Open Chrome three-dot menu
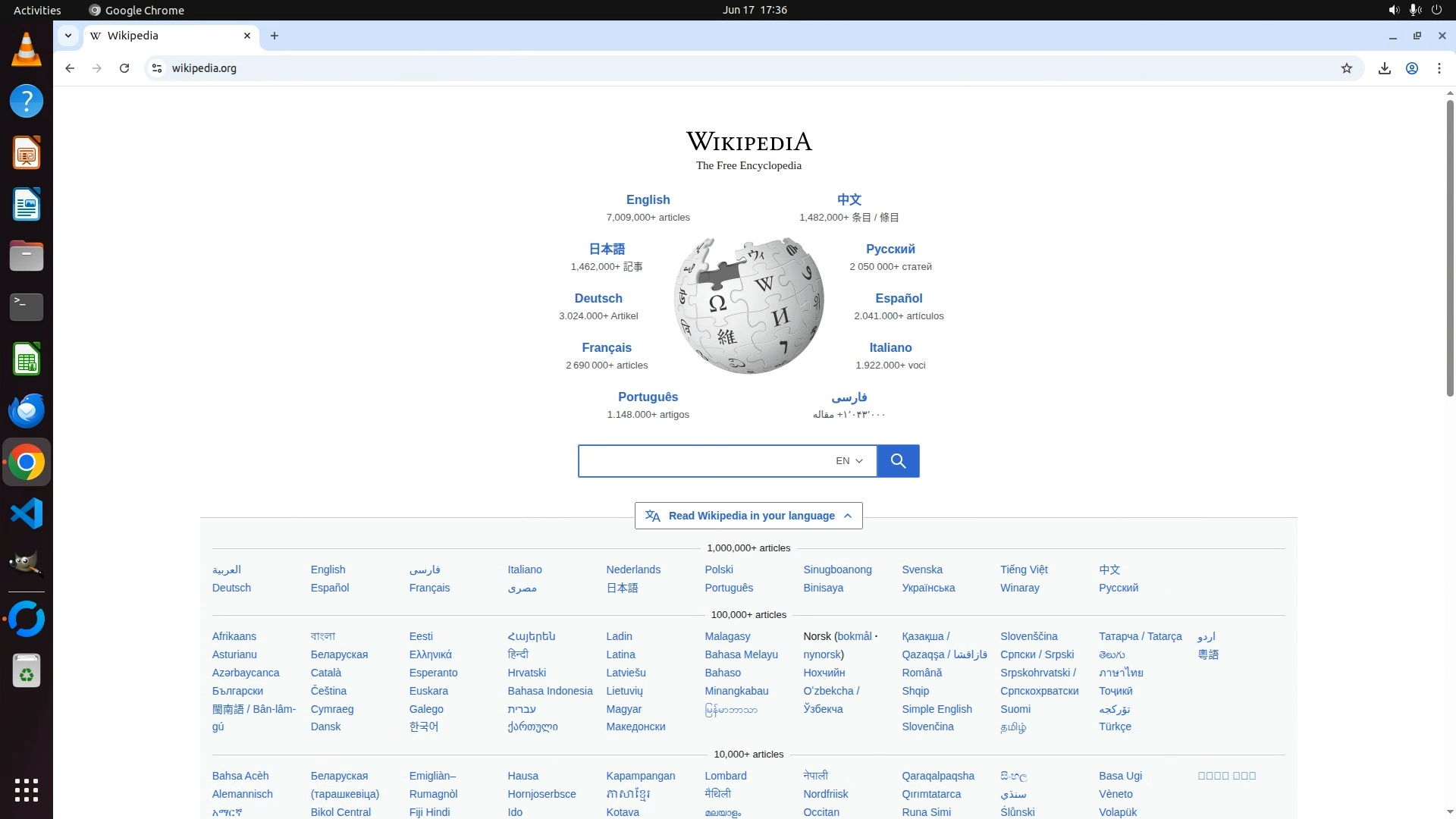Screen dimensions: 1456x819 click(x=1439, y=68)
